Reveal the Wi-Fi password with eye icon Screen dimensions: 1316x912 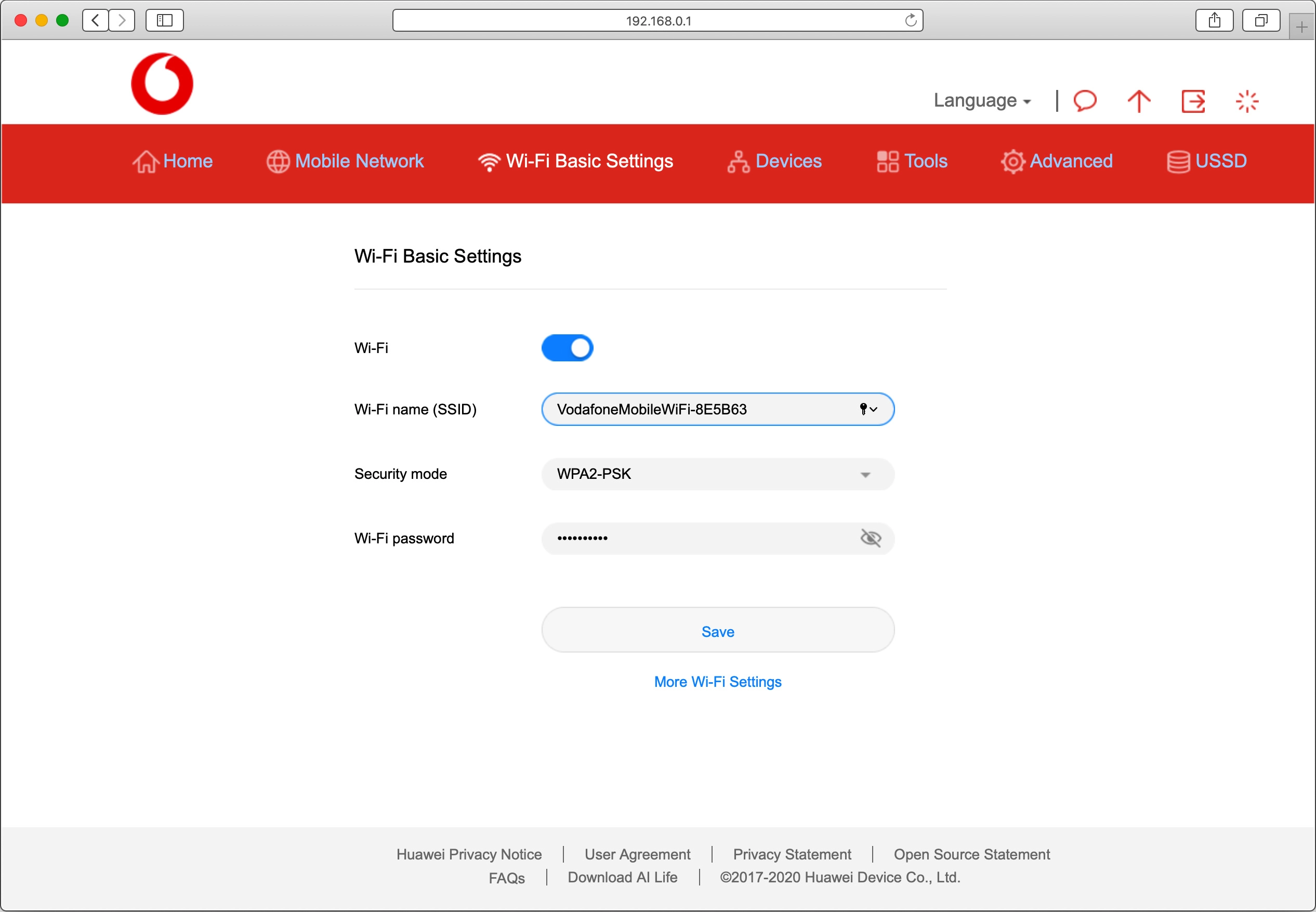[871, 538]
